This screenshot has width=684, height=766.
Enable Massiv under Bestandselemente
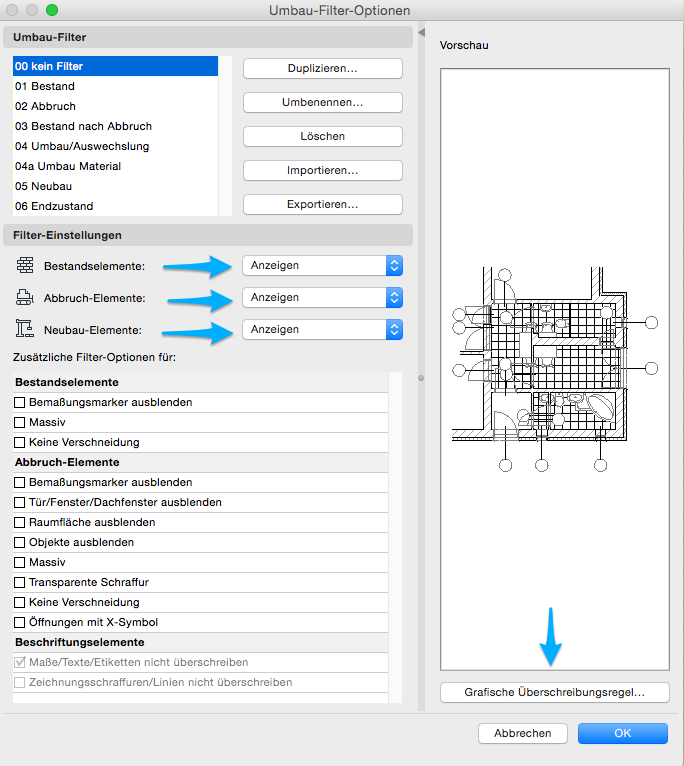20,422
